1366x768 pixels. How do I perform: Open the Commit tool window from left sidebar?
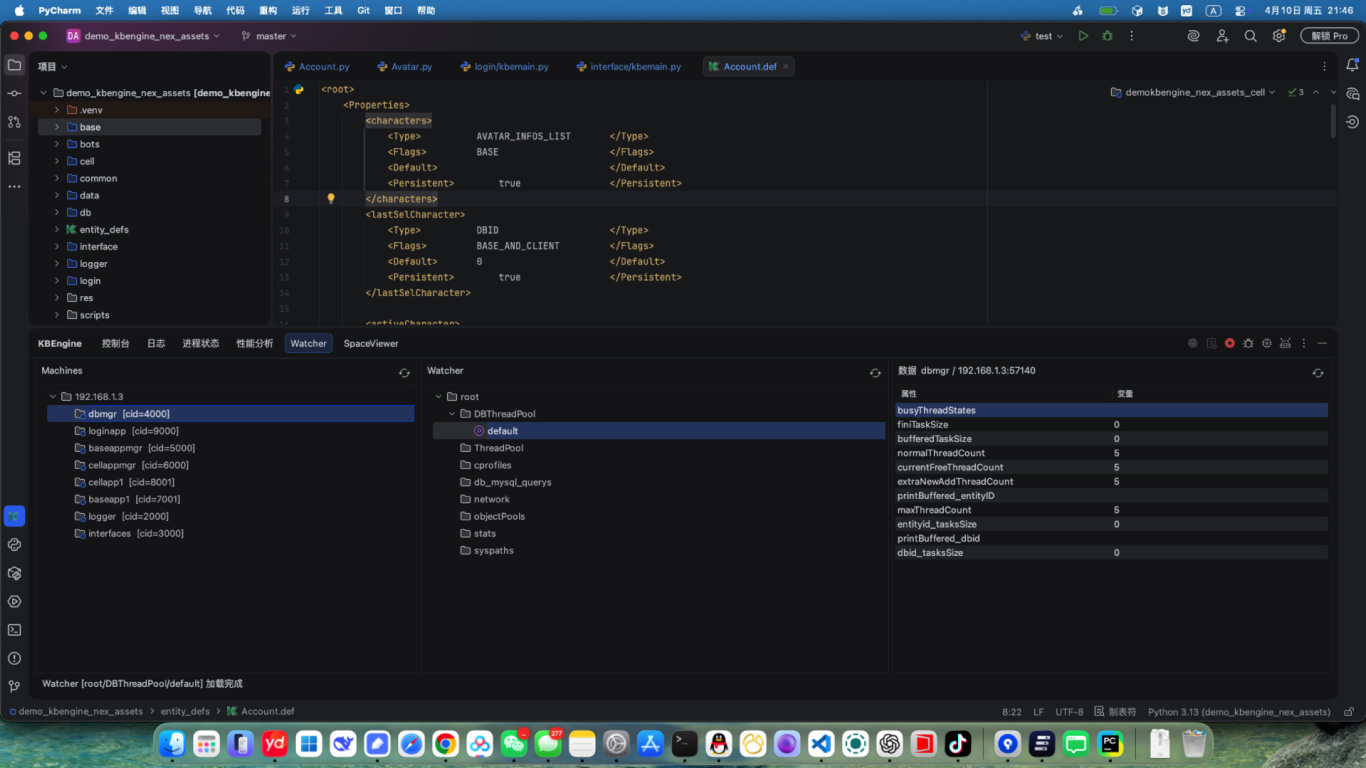[14, 93]
